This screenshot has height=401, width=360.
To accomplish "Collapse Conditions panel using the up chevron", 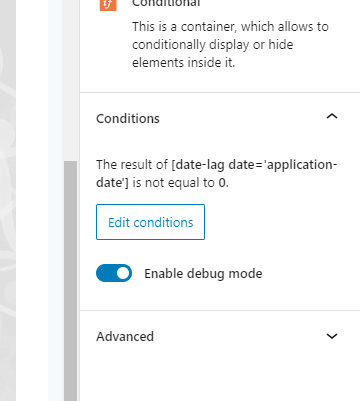I will click(x=332, y=116).
